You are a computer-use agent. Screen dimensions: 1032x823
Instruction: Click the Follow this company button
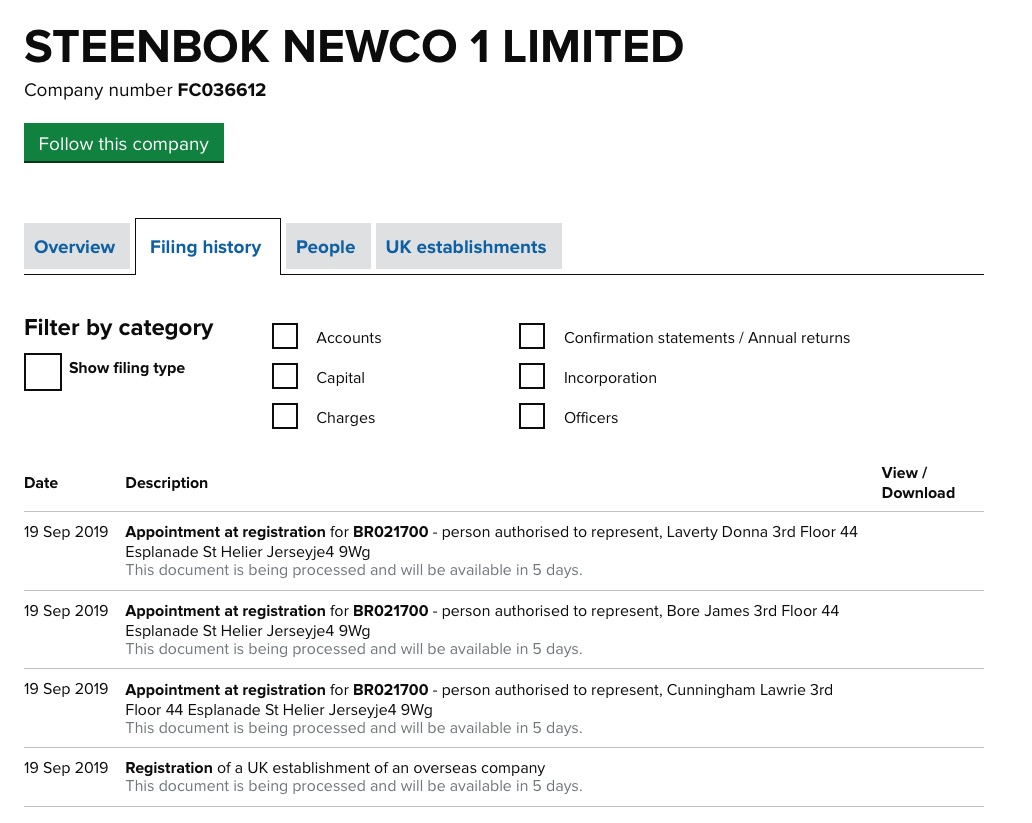pos(124,143)
